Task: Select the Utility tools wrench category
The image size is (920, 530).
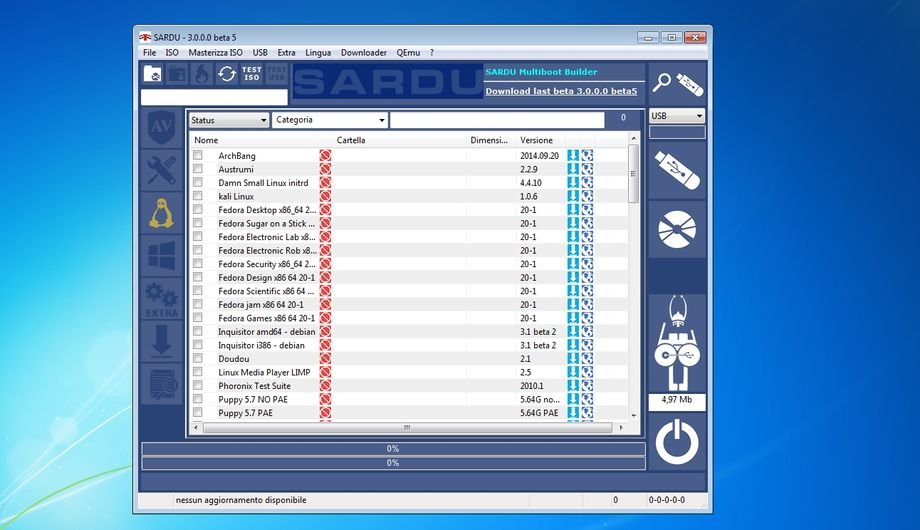Action: tap(161, 169)
